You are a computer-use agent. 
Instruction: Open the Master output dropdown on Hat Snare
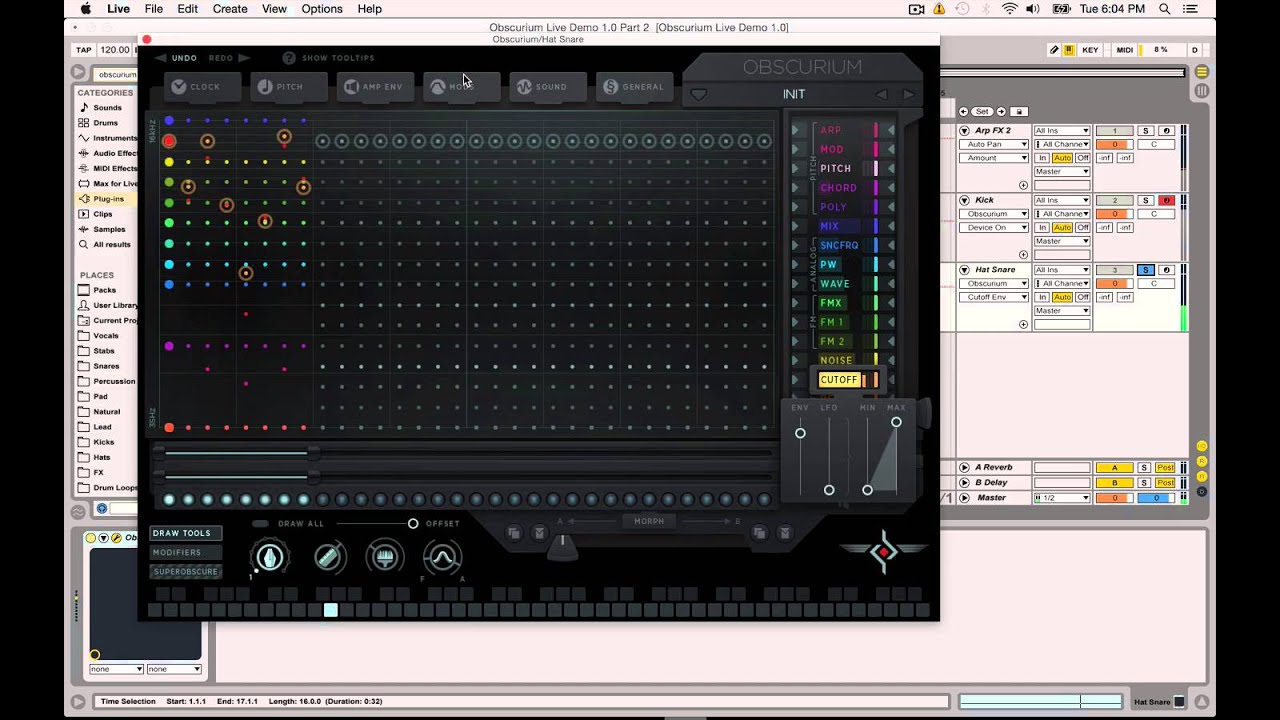[x=1062, y=311]
